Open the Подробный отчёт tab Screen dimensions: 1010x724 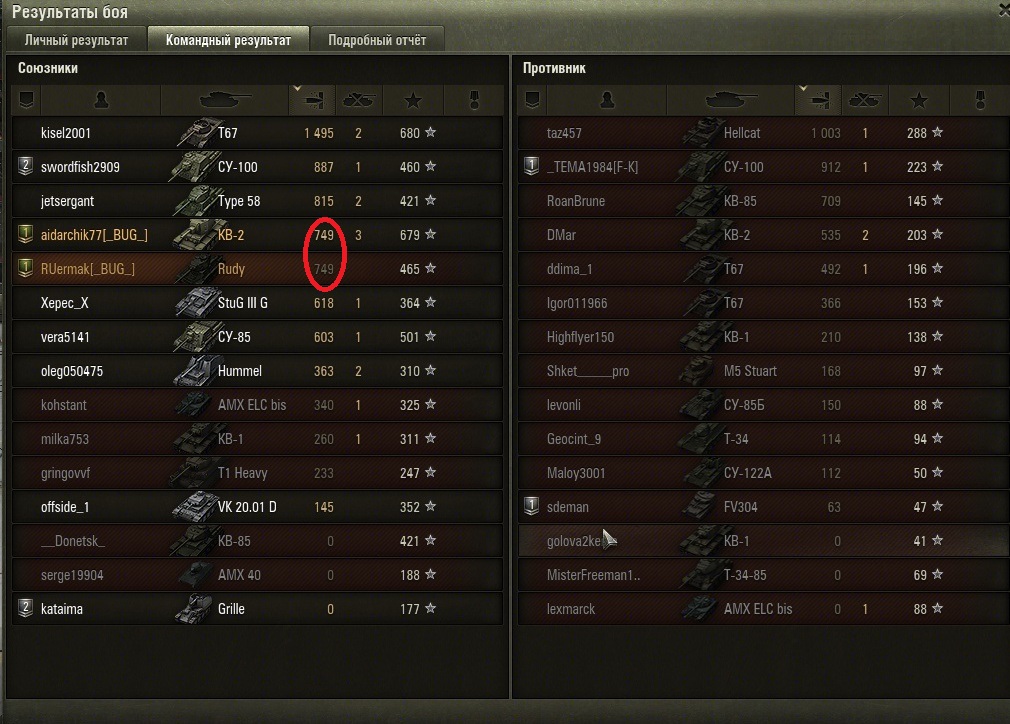377,40
